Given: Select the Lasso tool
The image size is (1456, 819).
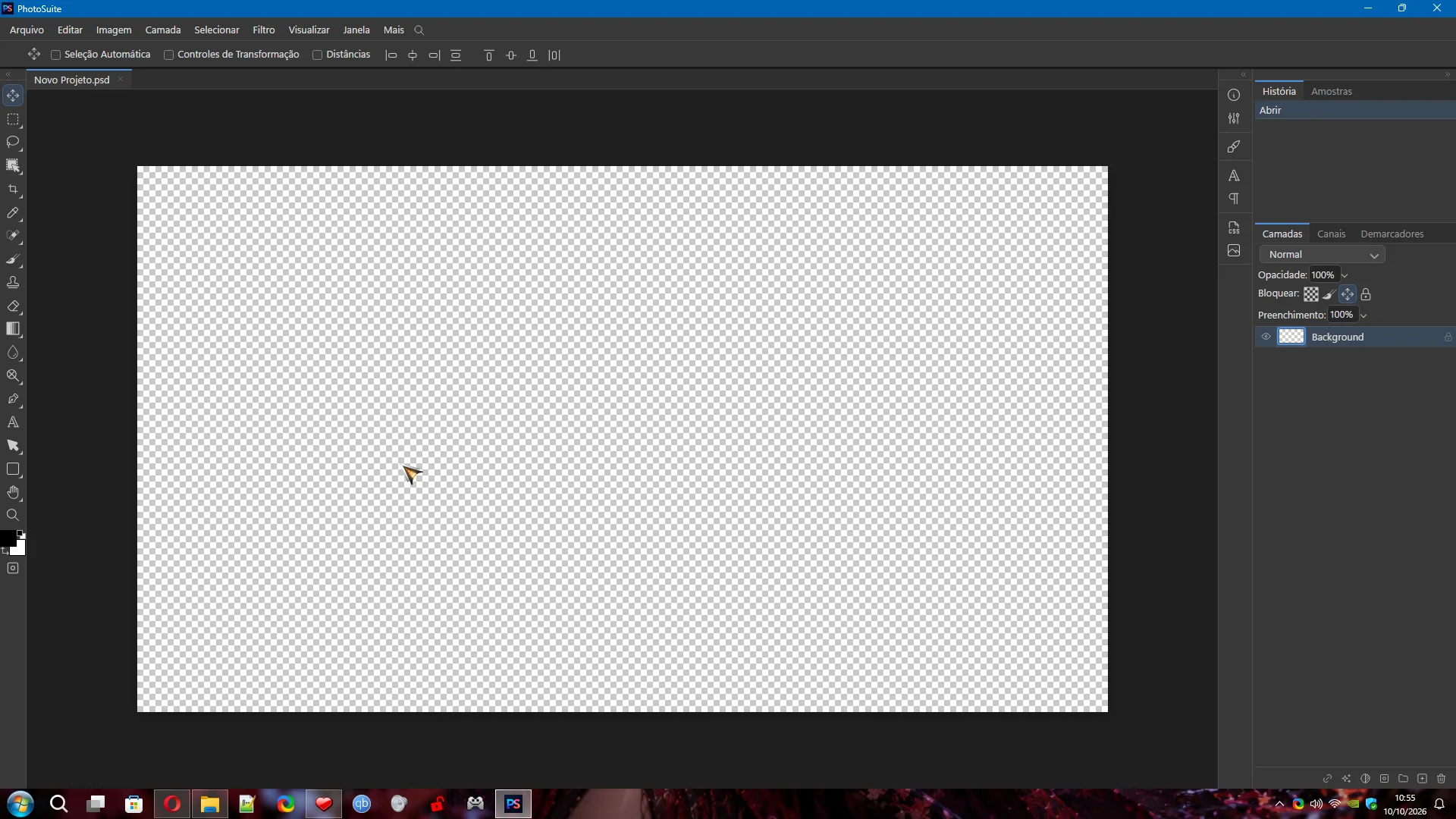Looking at the screenshot, I should (x=13, y=143).
